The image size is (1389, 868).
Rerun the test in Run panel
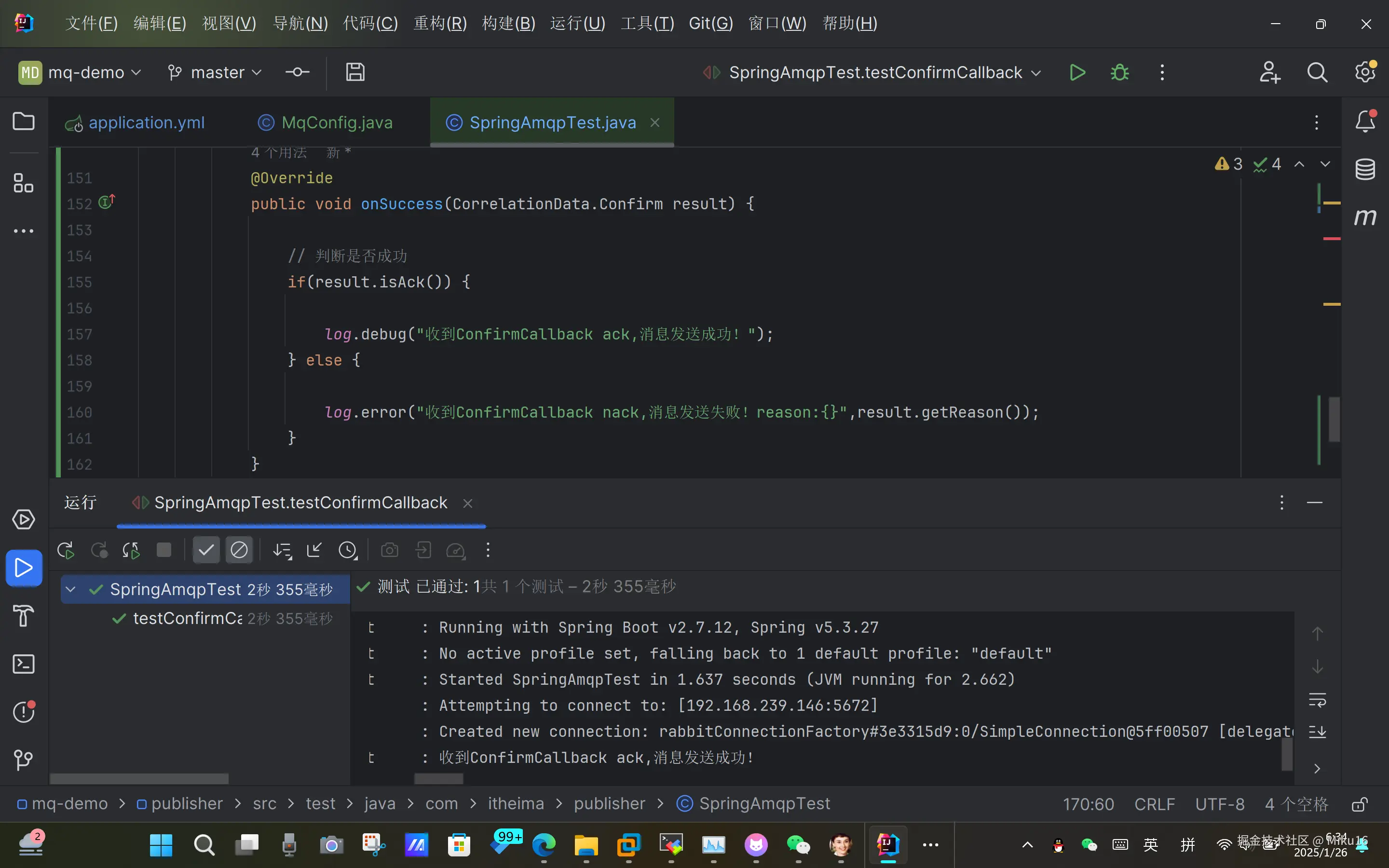click(x=66, y=551)
